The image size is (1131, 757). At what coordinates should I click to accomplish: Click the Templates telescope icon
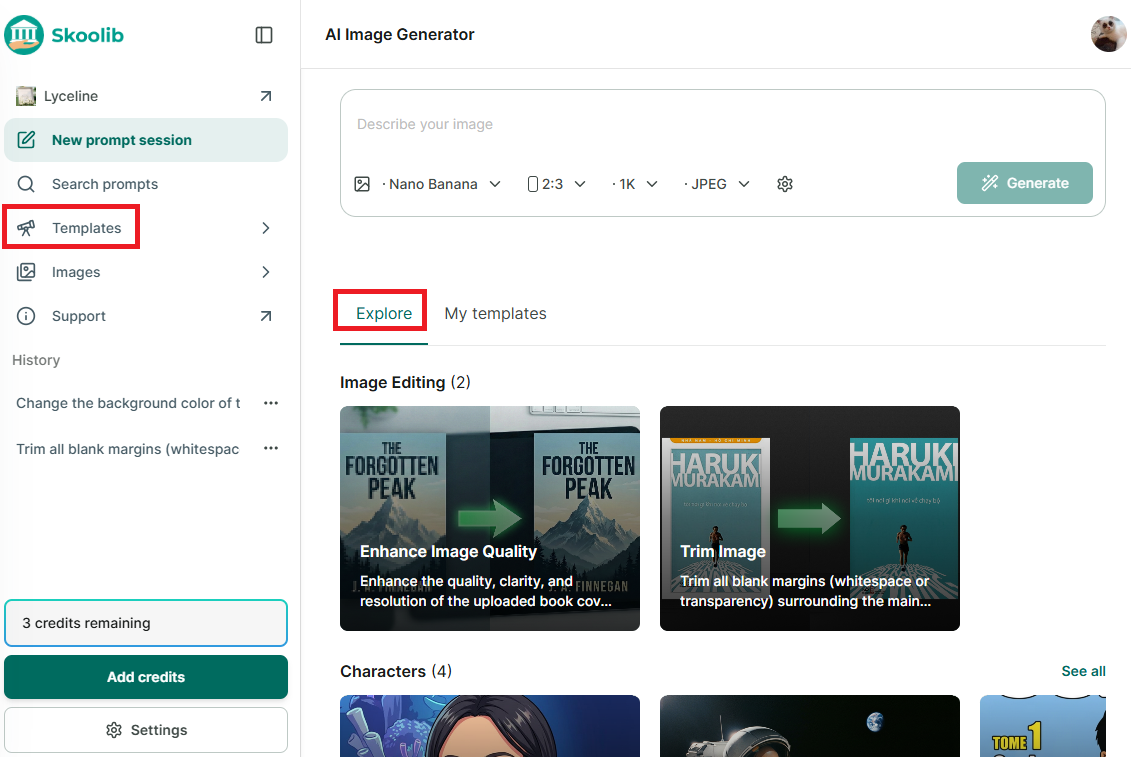[x=26, y=228]
